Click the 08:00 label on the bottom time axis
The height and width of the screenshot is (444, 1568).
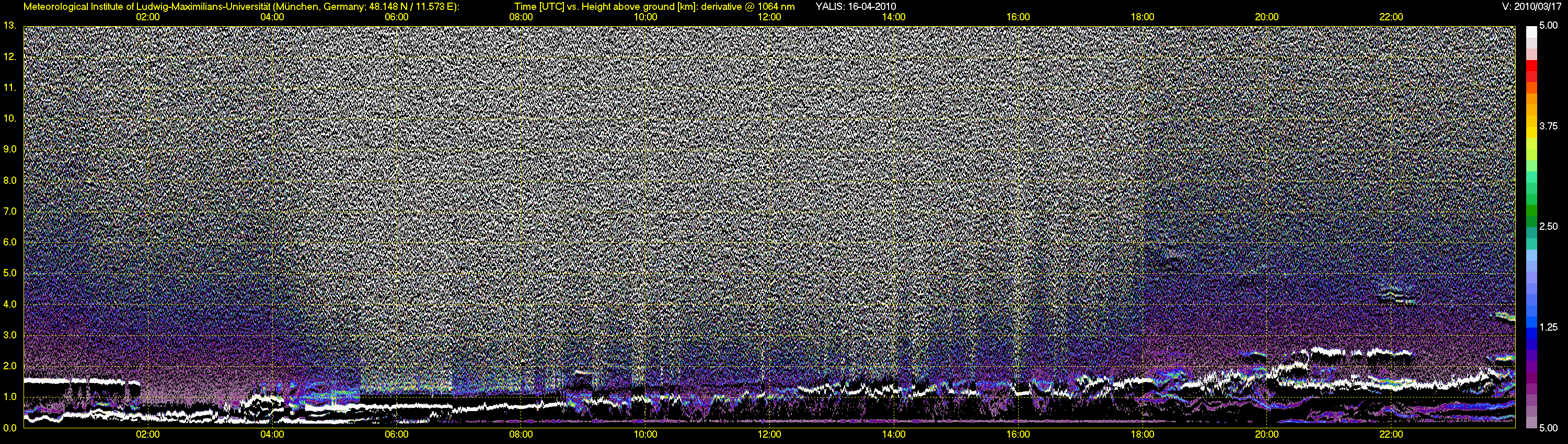point(521,434)
